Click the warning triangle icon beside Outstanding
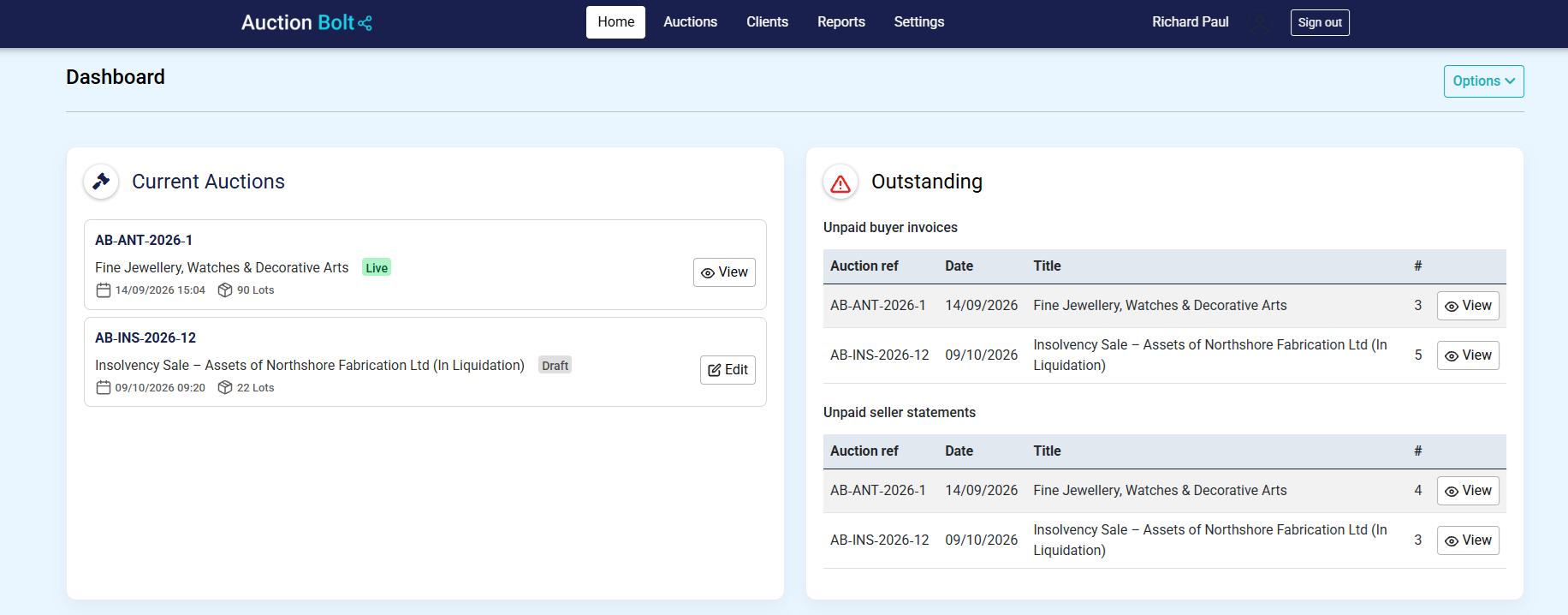1568x615 pixels. (x=840, y=182)
